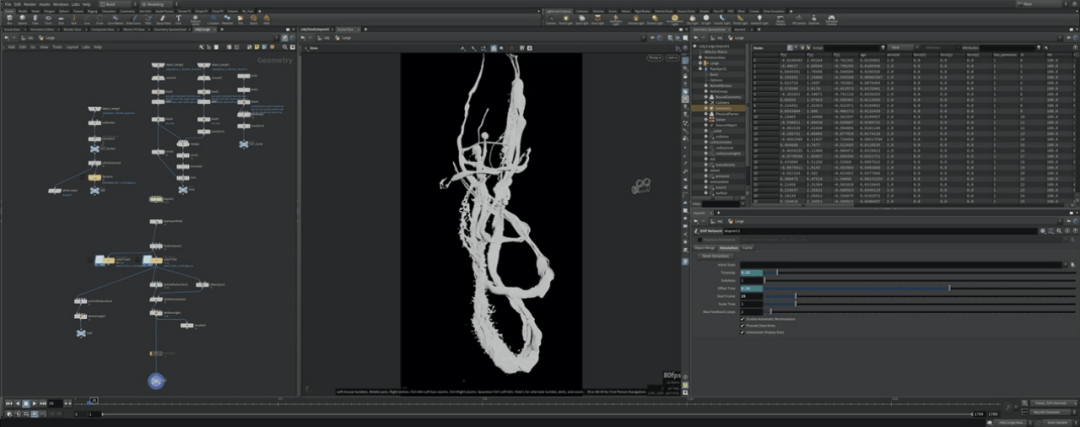The image size is (1080, 427).
Task: Uncheck Provide Data Hints option
Action: (743, 326)
